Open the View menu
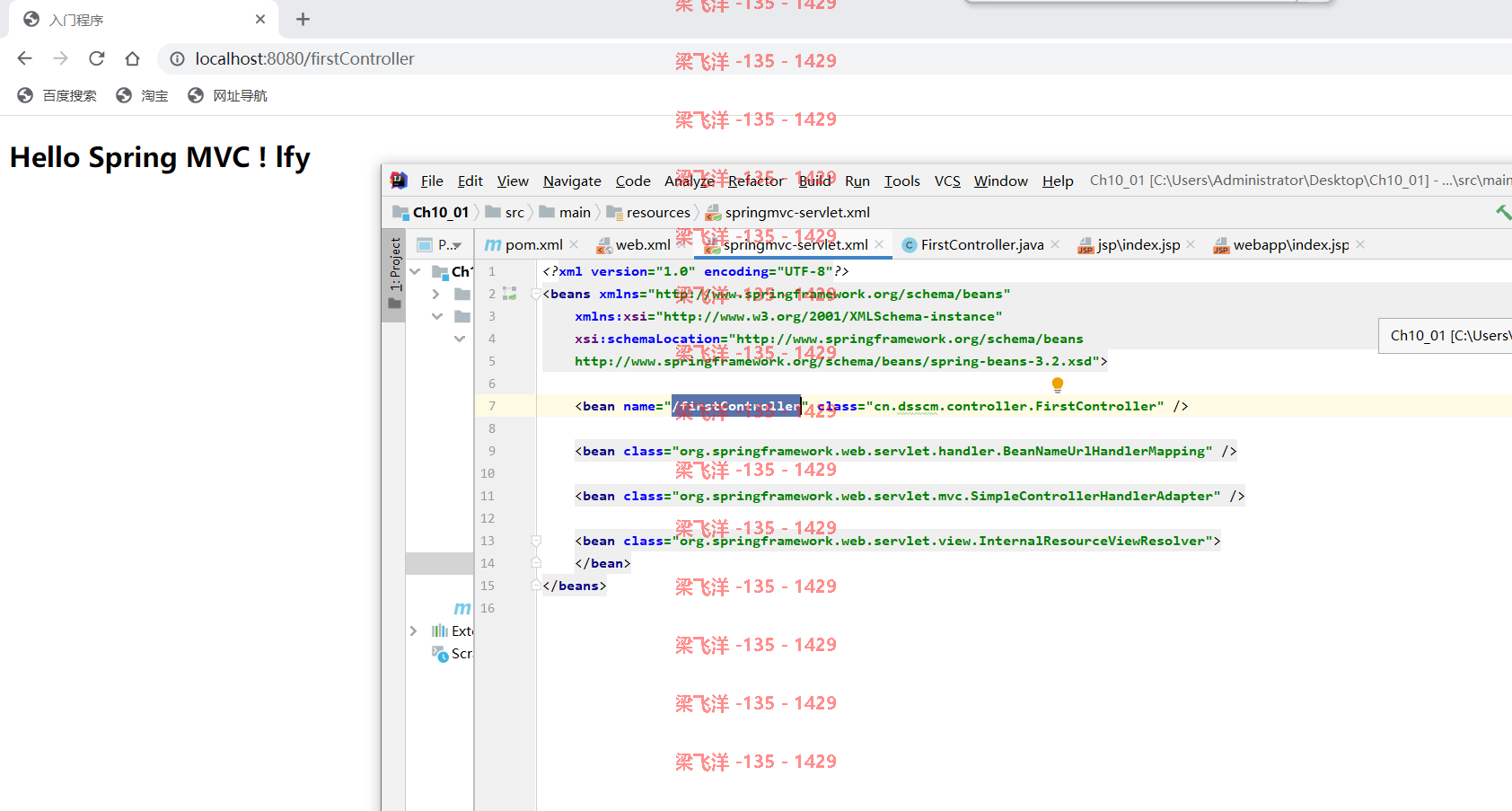The width and height of the screenshot is (1512, 811). click(x=513, y=181)
